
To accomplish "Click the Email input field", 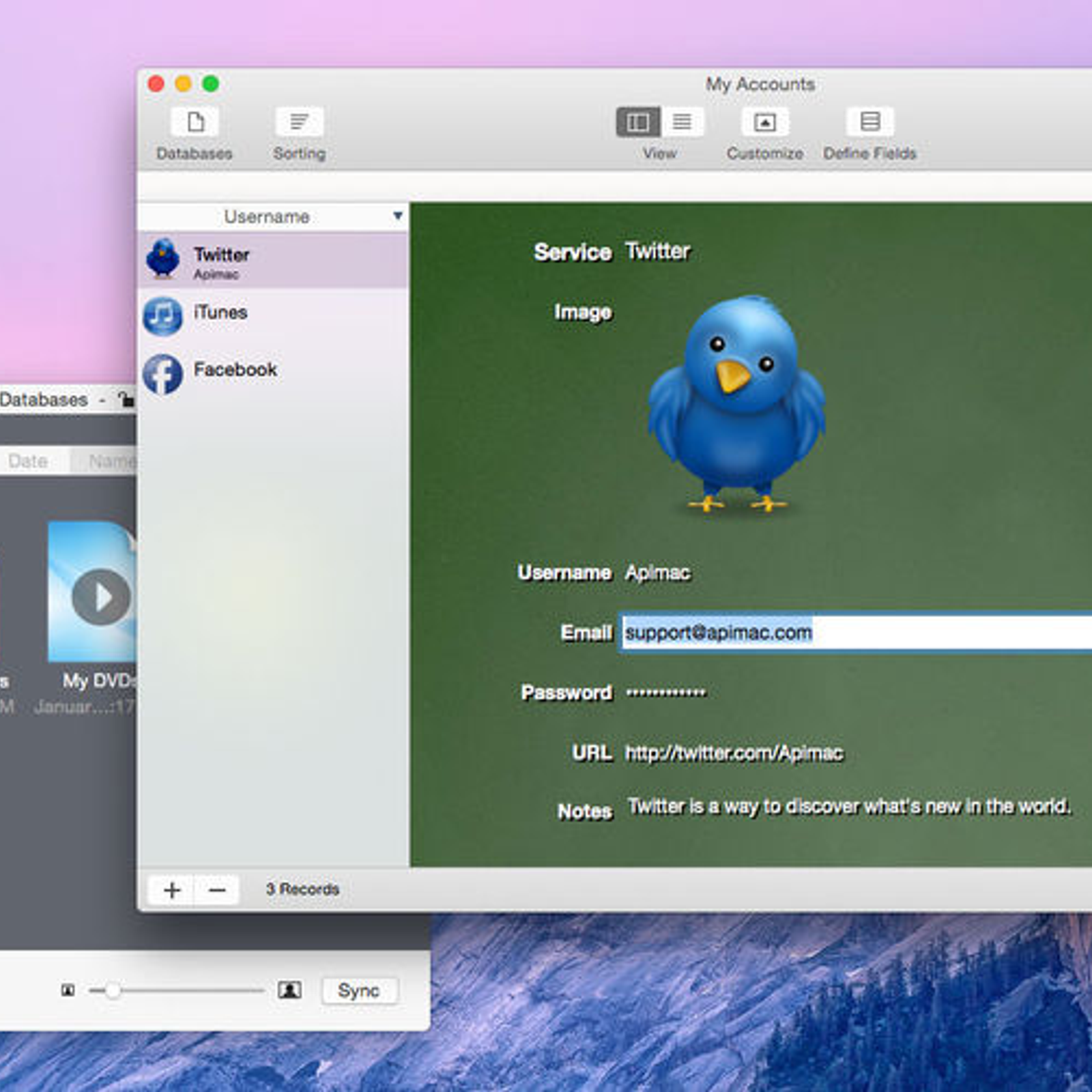I will click(x=857, y=633).
